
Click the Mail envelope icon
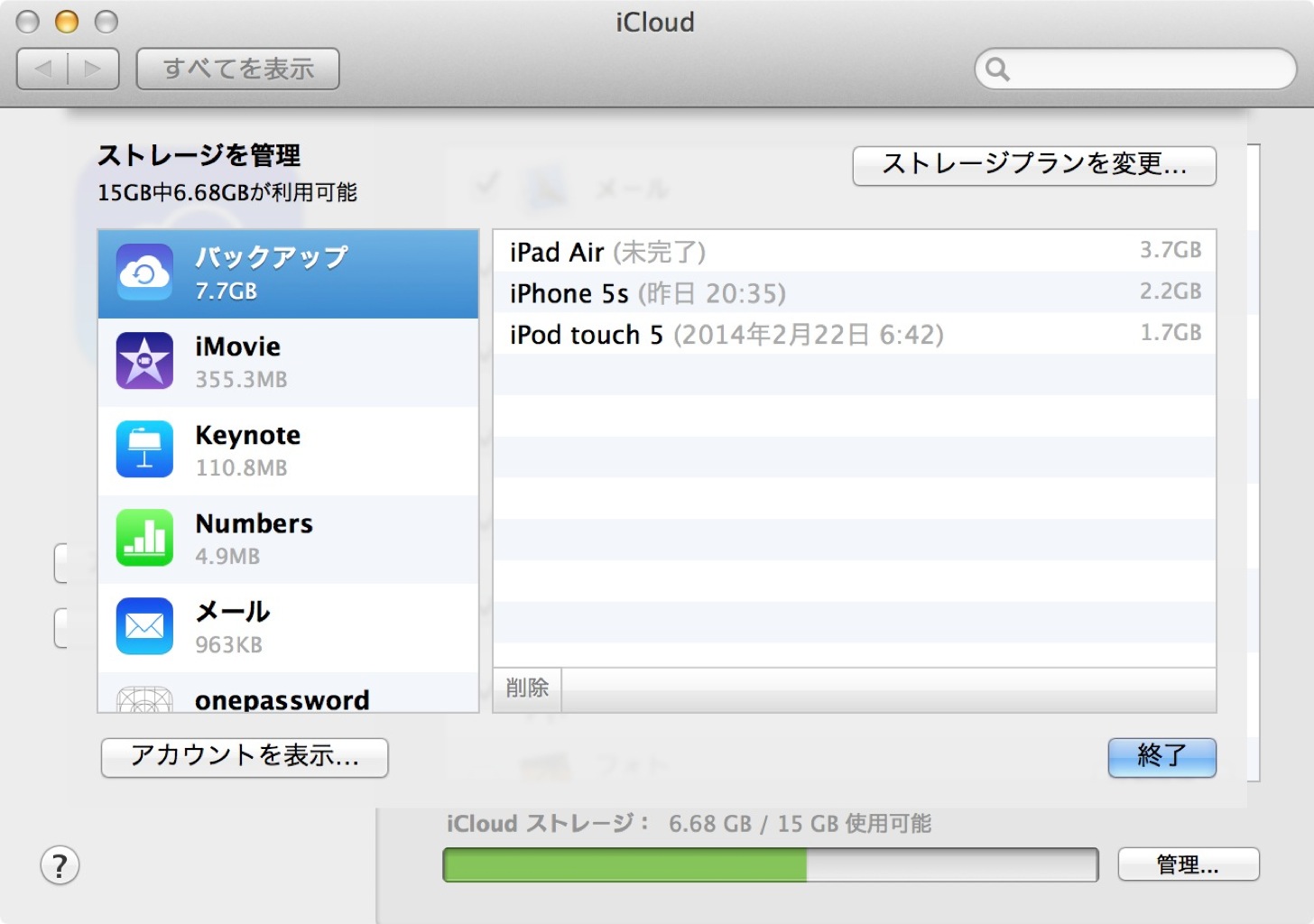tap(144, 626)
